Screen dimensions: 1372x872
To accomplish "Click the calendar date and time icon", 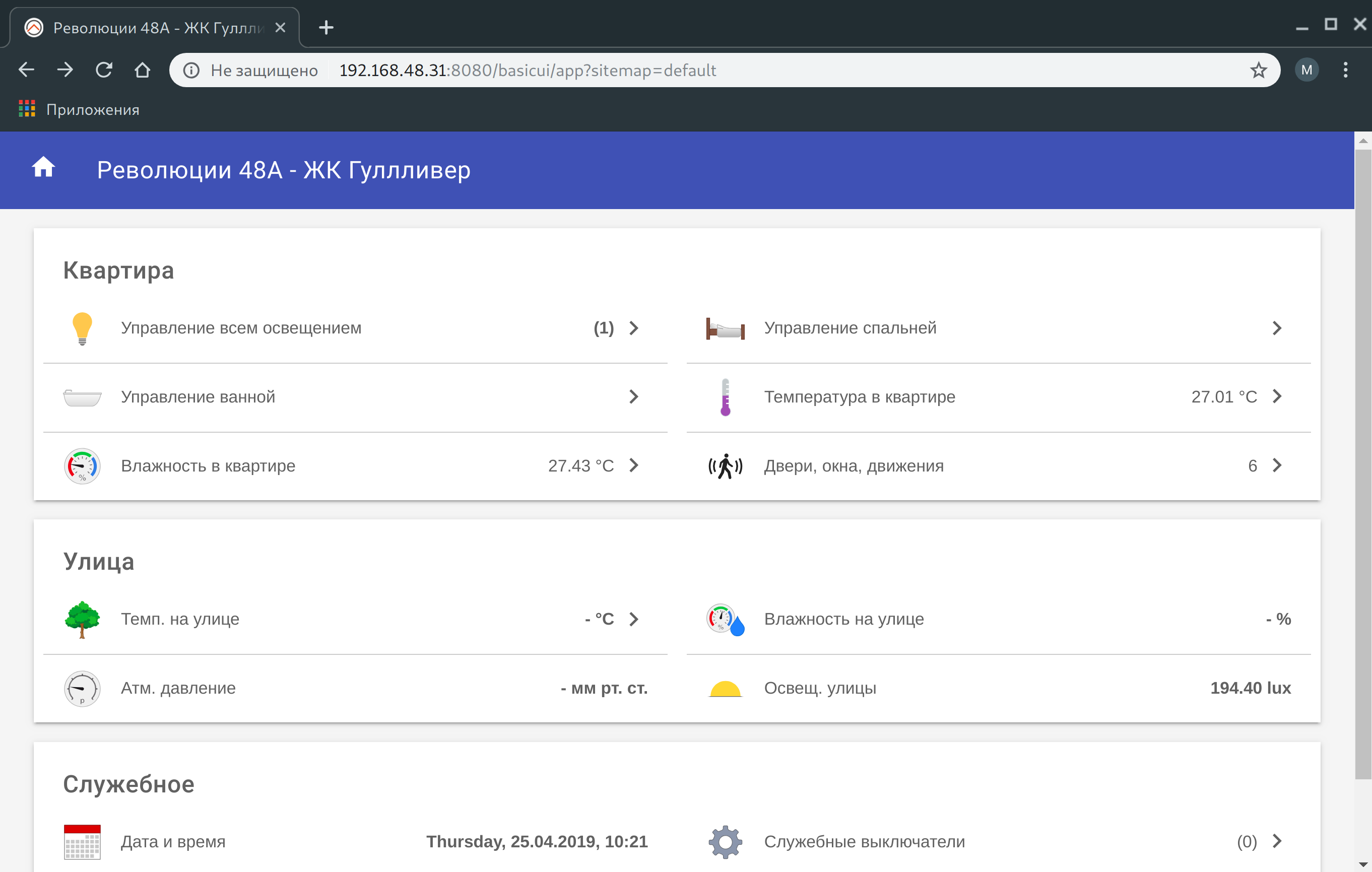I will pos(82,841).
